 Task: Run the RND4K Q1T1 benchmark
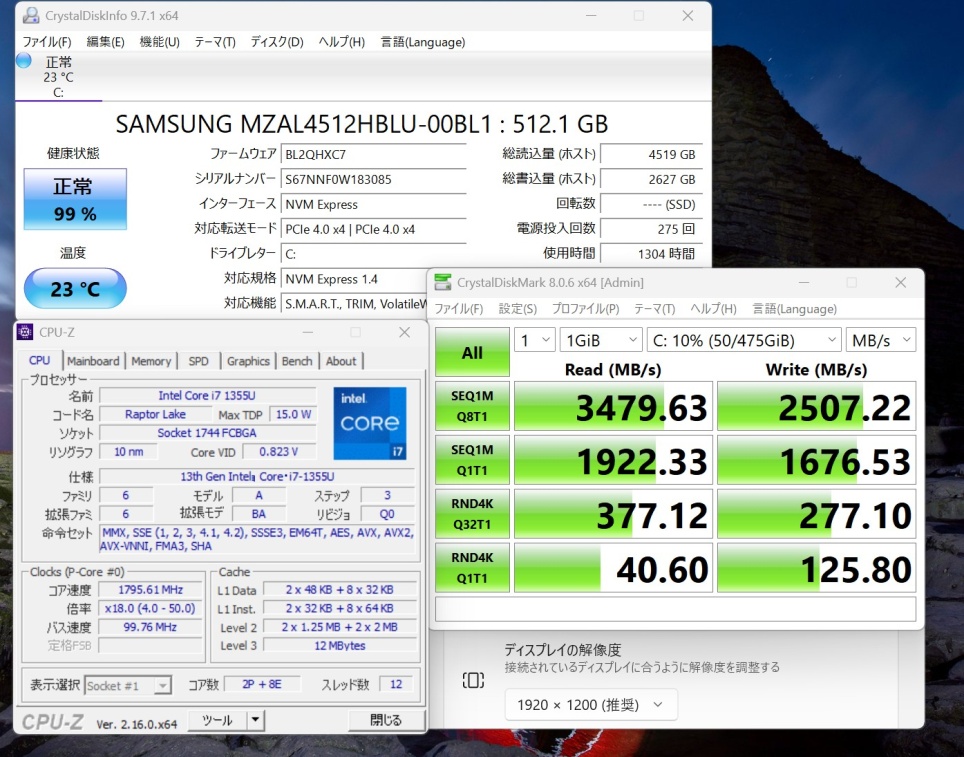[472, 568]
